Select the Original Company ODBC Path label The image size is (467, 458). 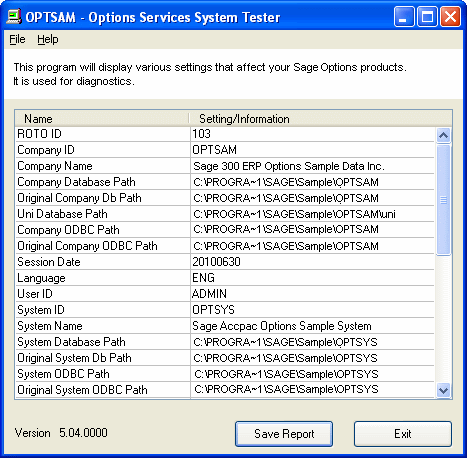click(x=87, y=246)
